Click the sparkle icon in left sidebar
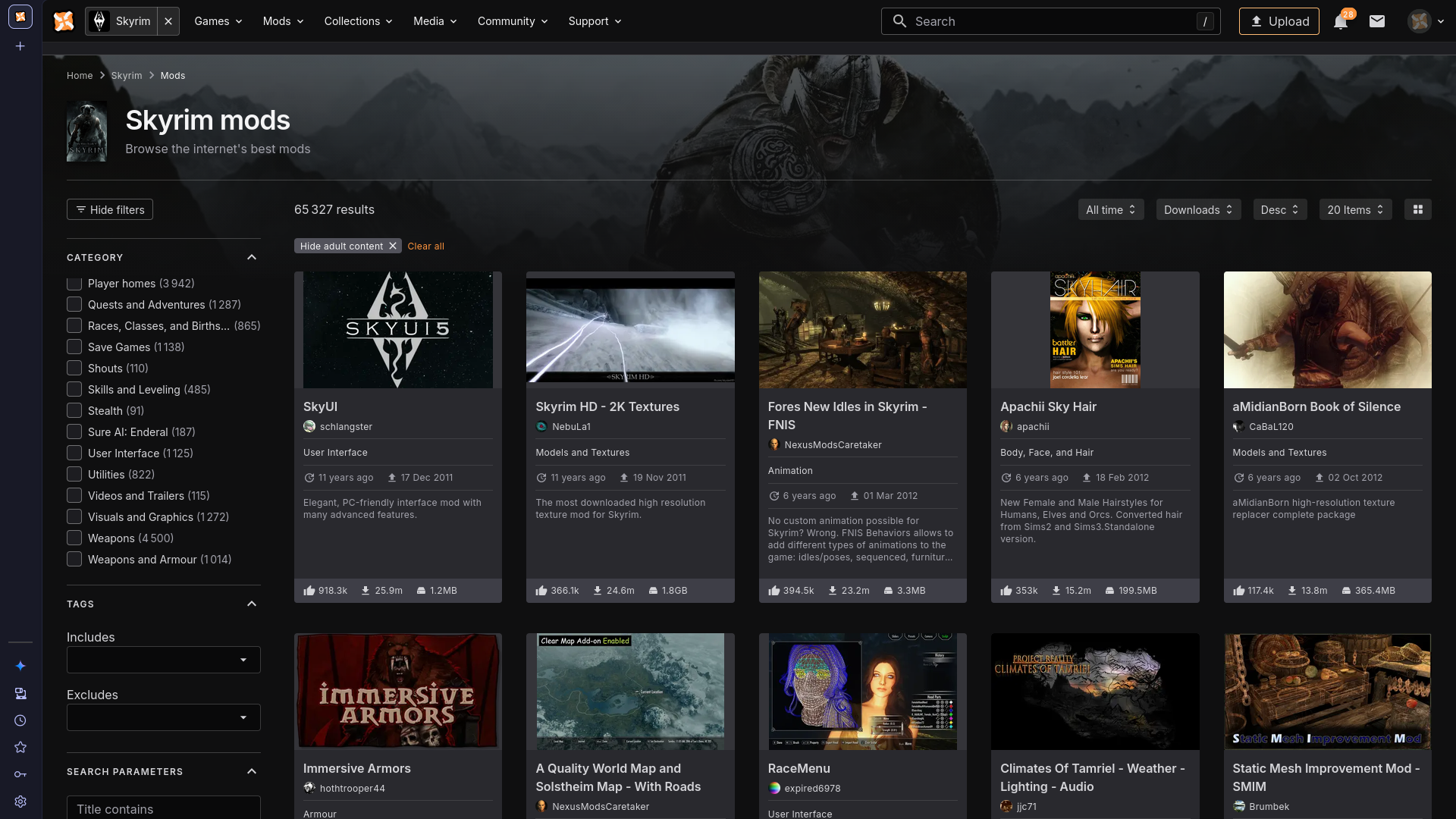The height and width of the screenshot is (819, 1456). click(x=20, y=666)
